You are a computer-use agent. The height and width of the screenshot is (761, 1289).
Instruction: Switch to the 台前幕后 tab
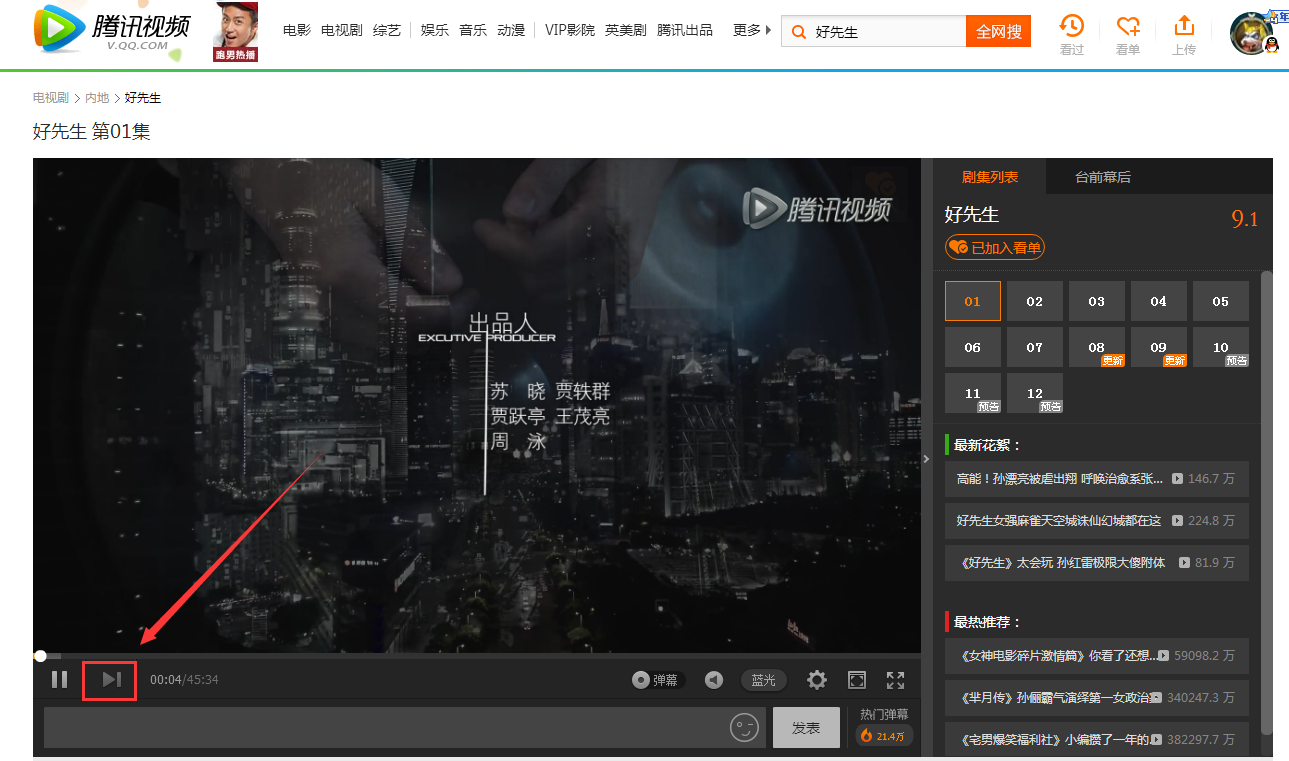[x=1103, y=177]
